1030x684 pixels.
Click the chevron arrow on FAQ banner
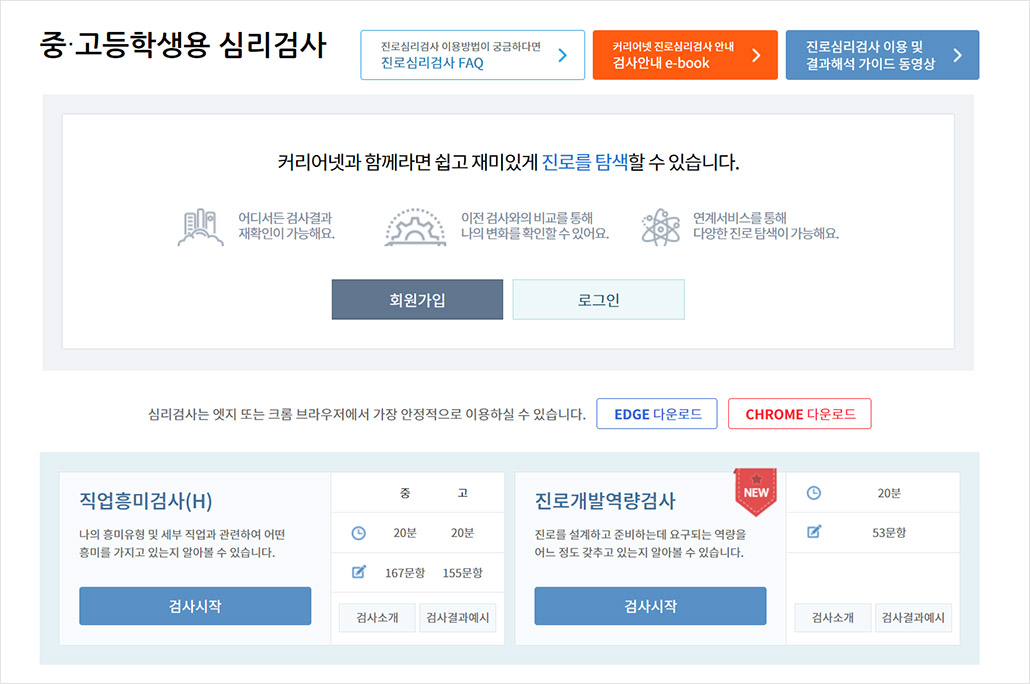pos(562,55)
